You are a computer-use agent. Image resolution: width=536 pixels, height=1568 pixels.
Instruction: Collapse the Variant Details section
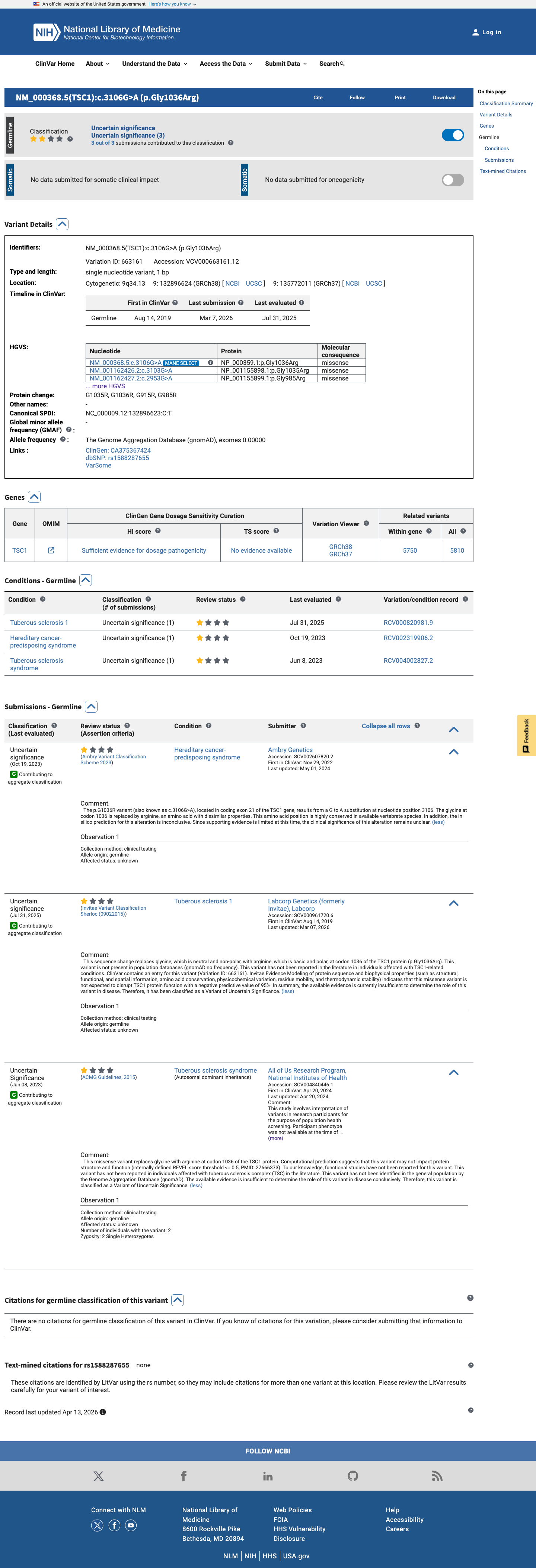62,224
